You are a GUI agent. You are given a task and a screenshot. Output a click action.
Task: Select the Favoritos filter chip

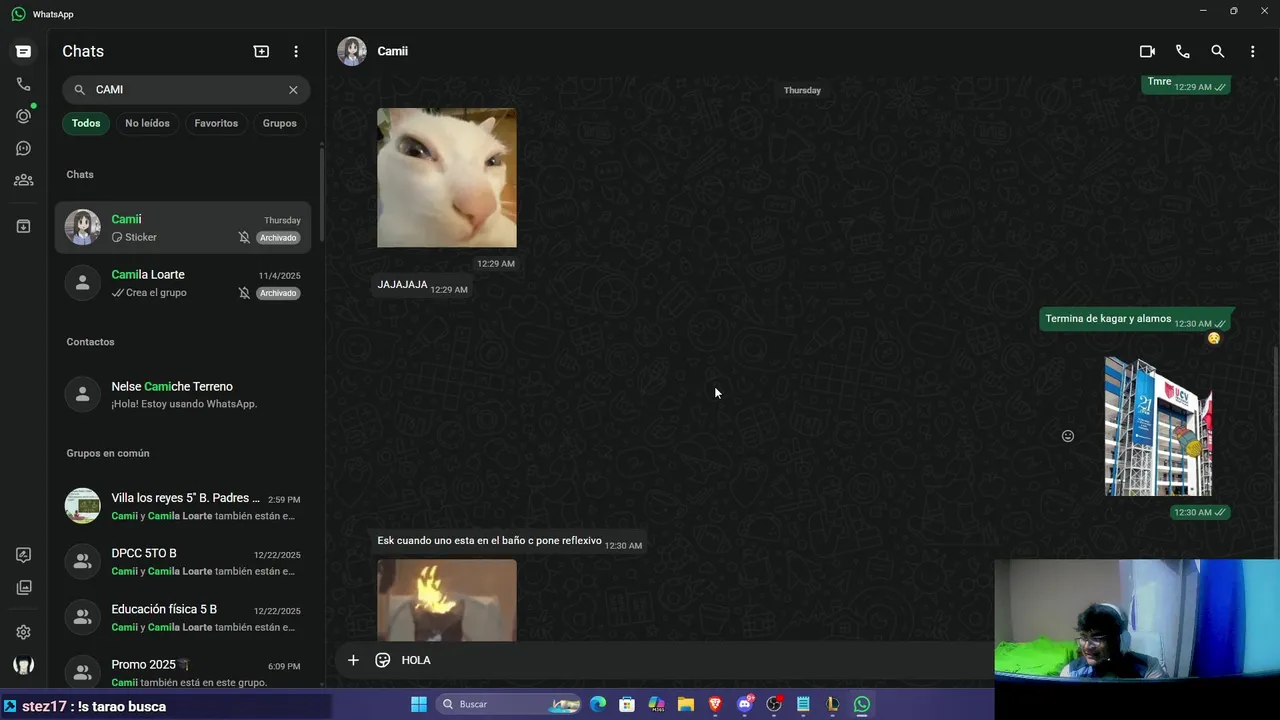click(x=216, y=123)
